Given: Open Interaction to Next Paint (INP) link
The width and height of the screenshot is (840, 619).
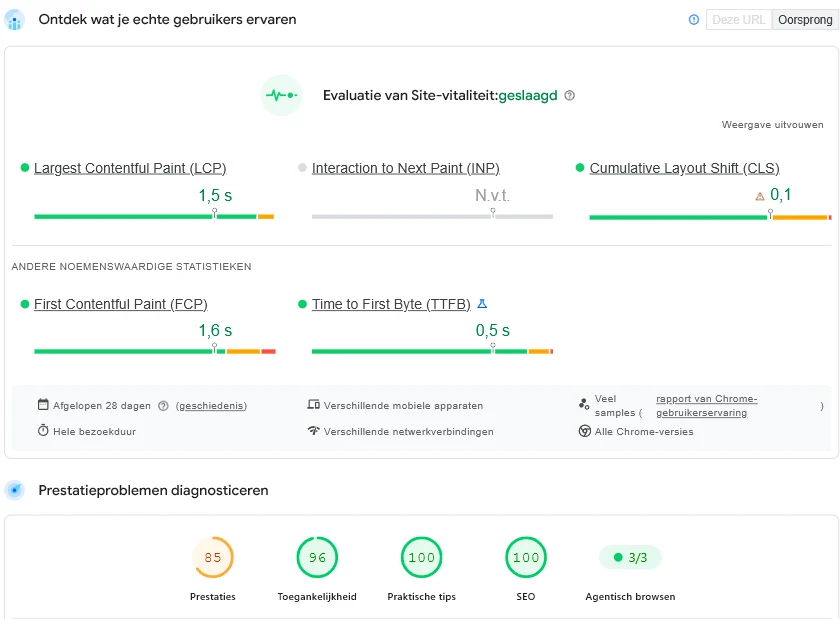Looking at the screenshot, I should [406, 168].
